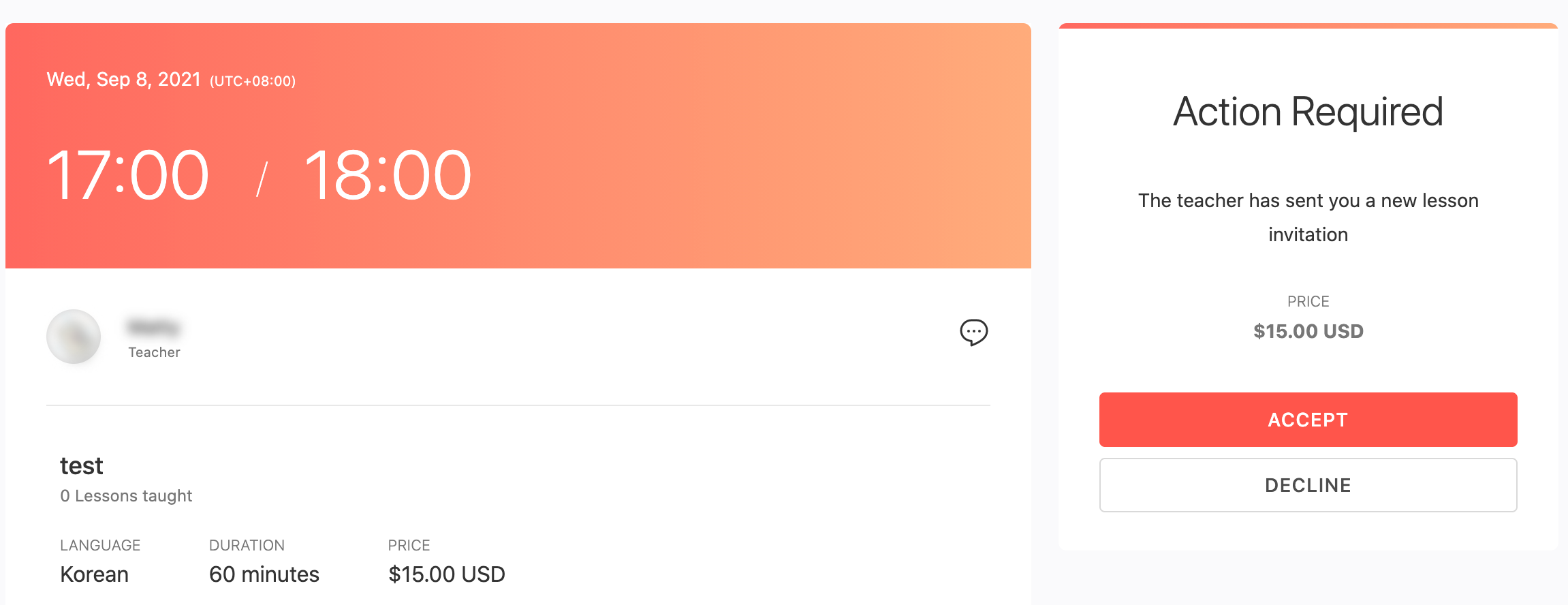Select the 'test' lesson title

click(x=82, y=466)
